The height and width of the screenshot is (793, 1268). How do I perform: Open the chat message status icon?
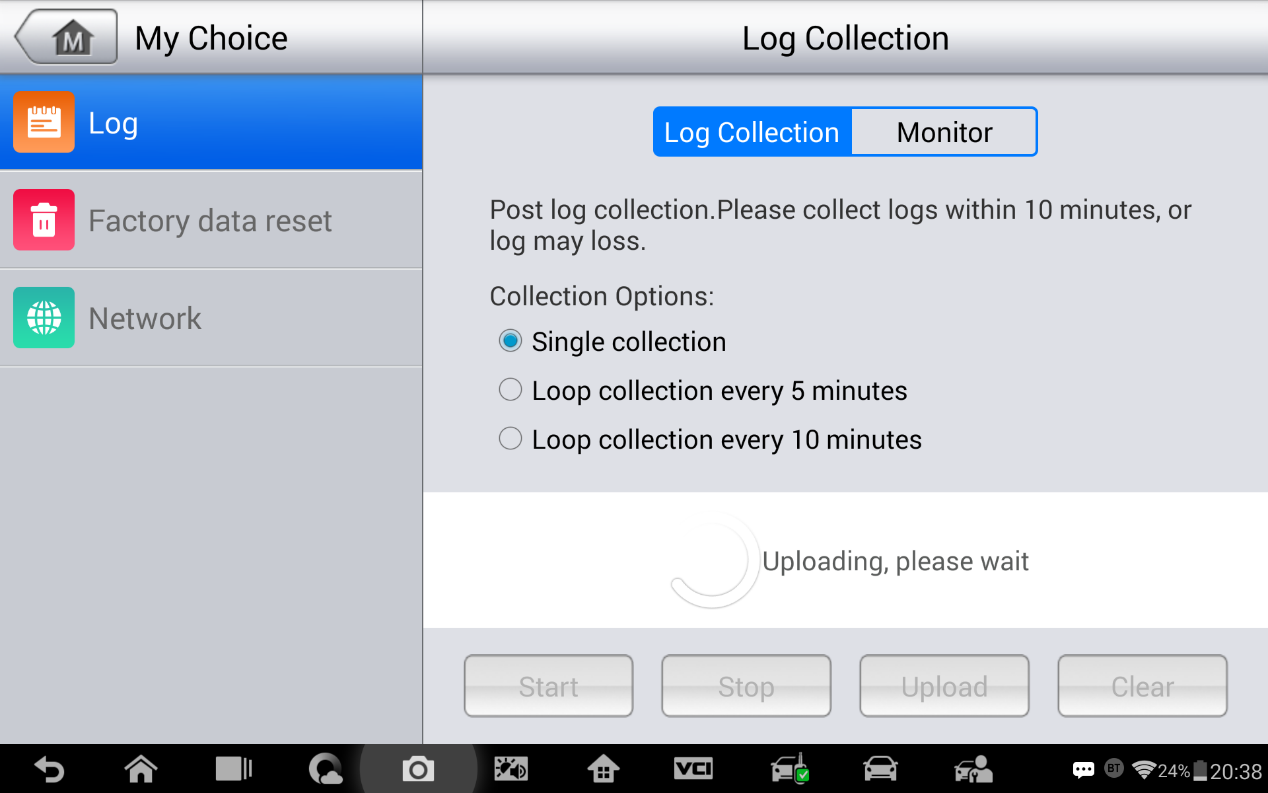click(1083, 770)
